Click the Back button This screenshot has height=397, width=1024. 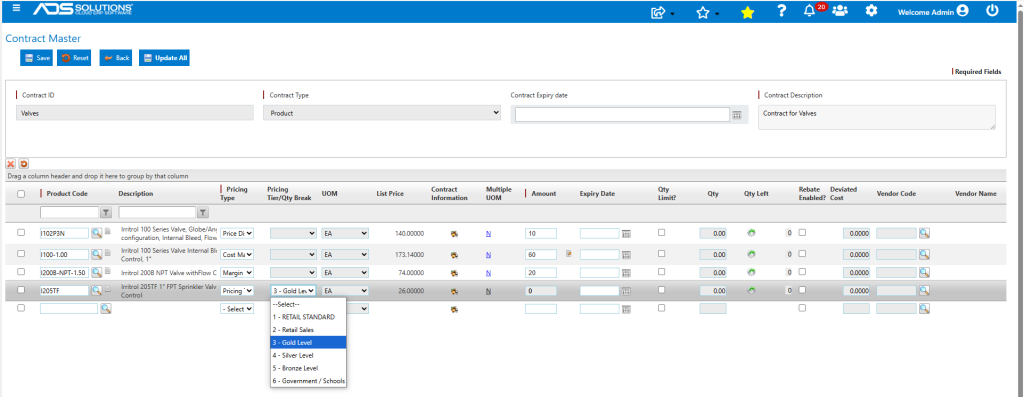(116, 58)
